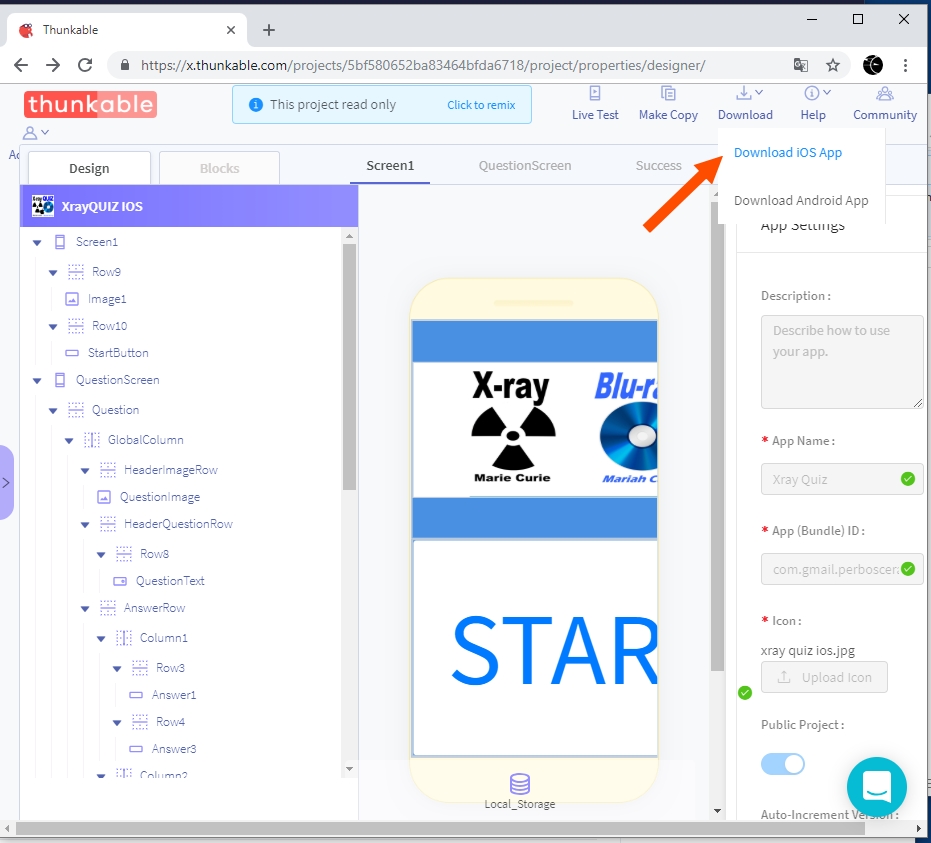
Task: Collapse the Question row node
Action: click(x=53, y=410)
